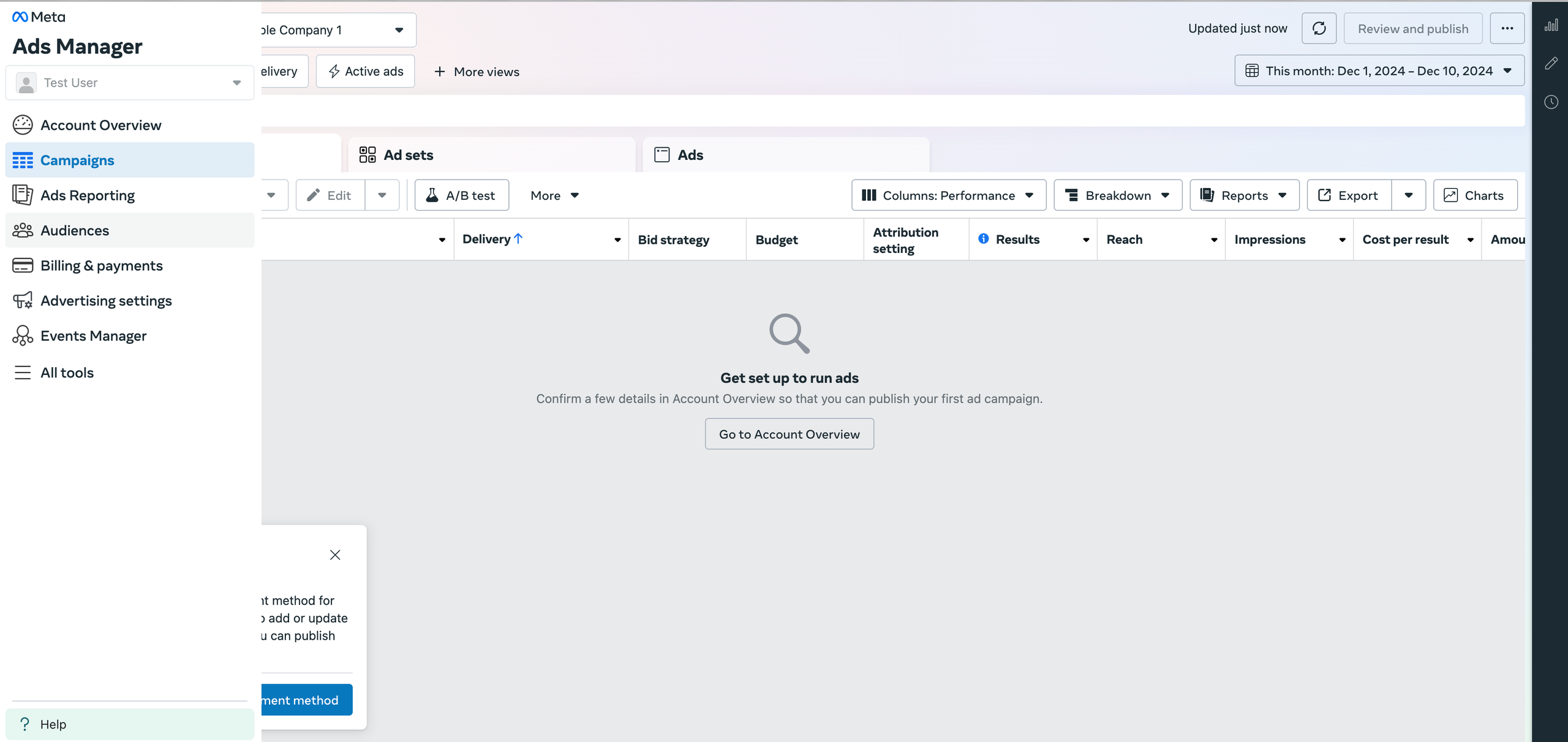Click the Events Manager icon

pos(23,336)
